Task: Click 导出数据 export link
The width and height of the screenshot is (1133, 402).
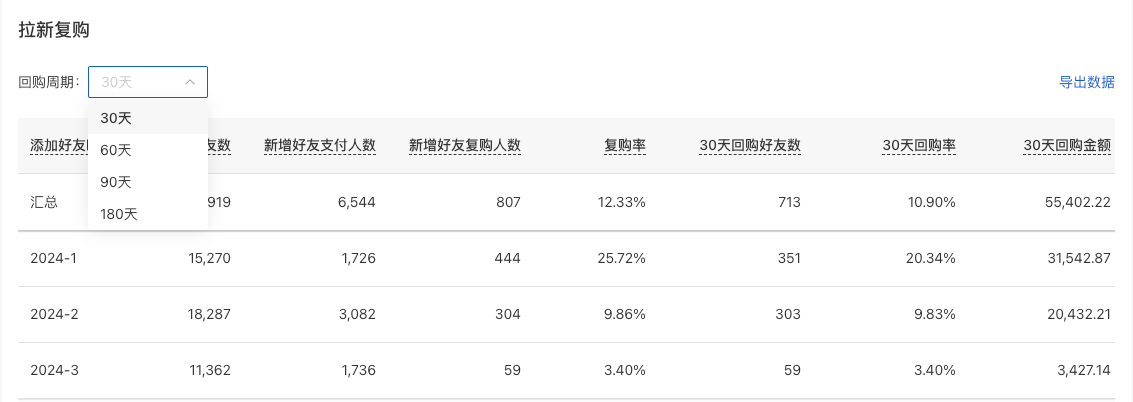Action: [1087, 82]
